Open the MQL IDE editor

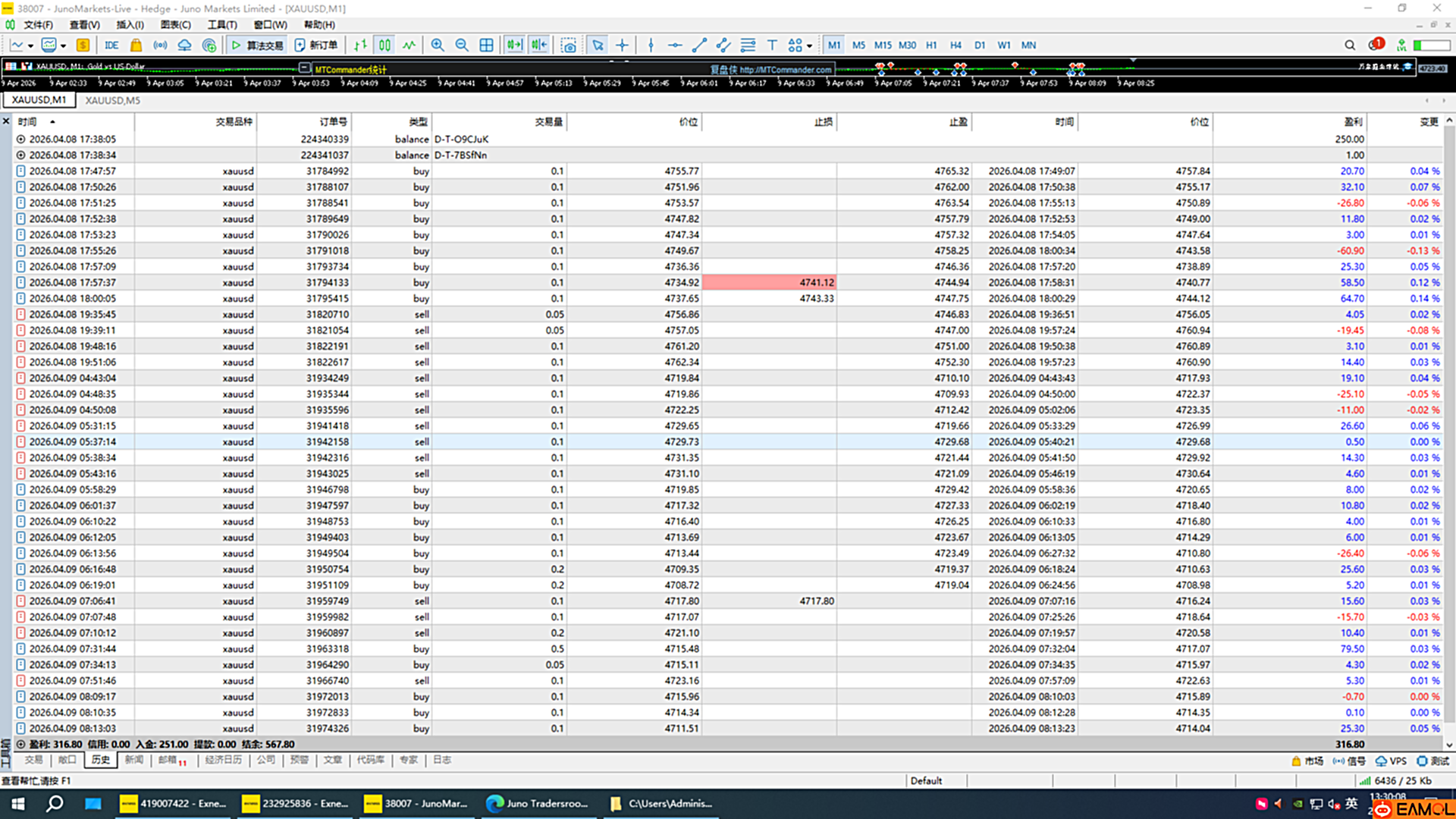coord(111,45)
